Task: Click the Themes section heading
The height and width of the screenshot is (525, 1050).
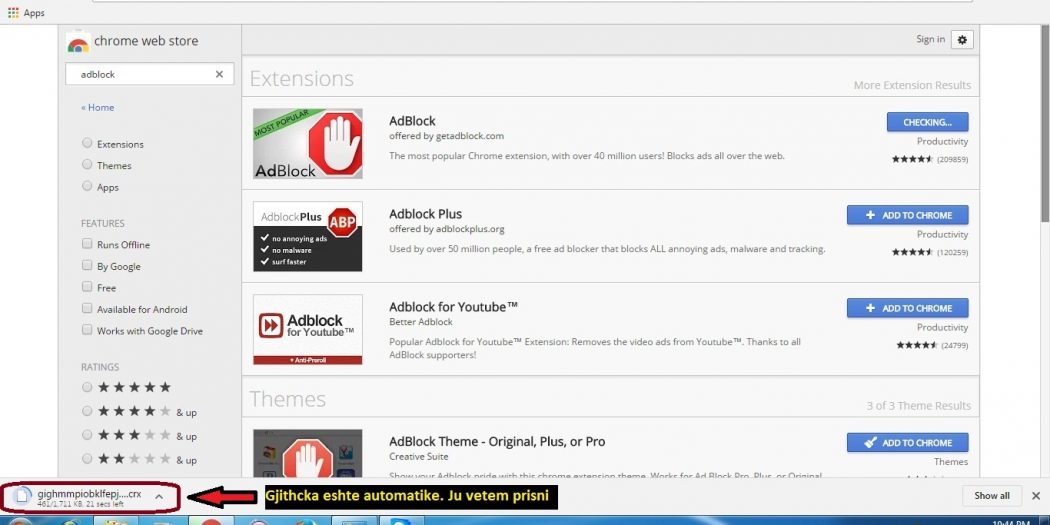Action: point(287,399)
